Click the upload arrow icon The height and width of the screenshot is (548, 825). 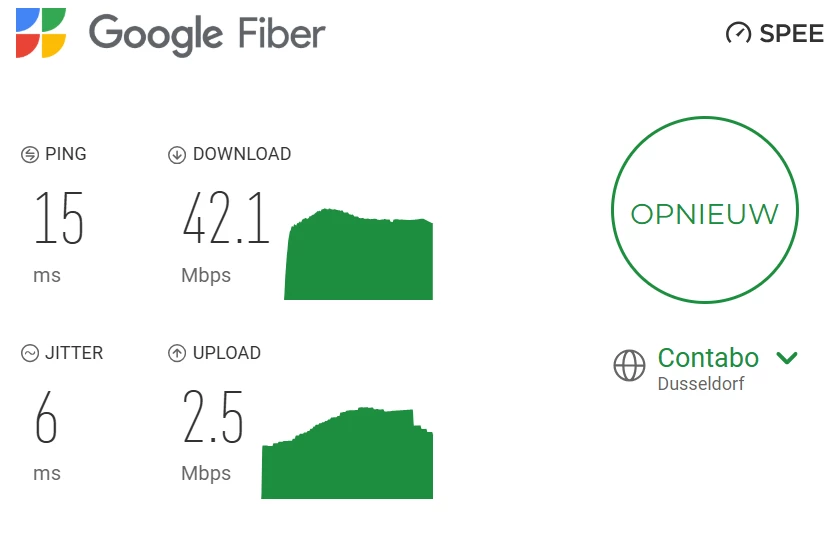pos(177,353)
